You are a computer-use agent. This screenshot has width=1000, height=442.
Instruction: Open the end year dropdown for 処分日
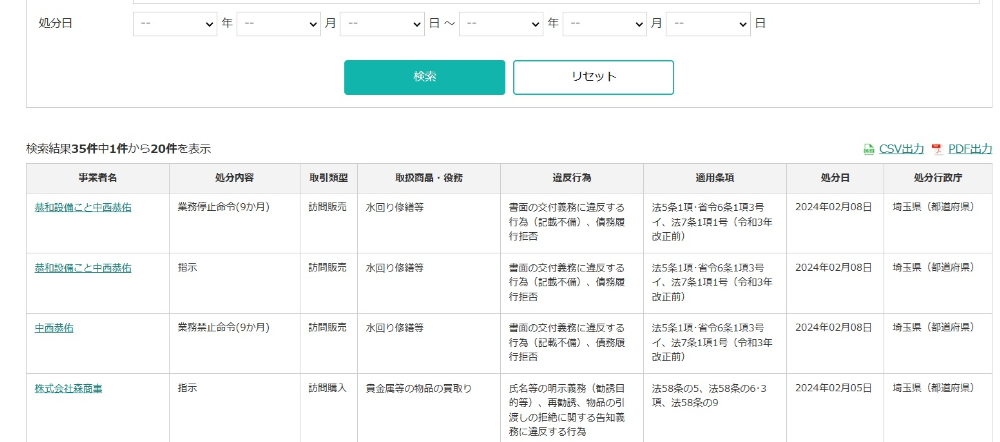pos(501,24)
